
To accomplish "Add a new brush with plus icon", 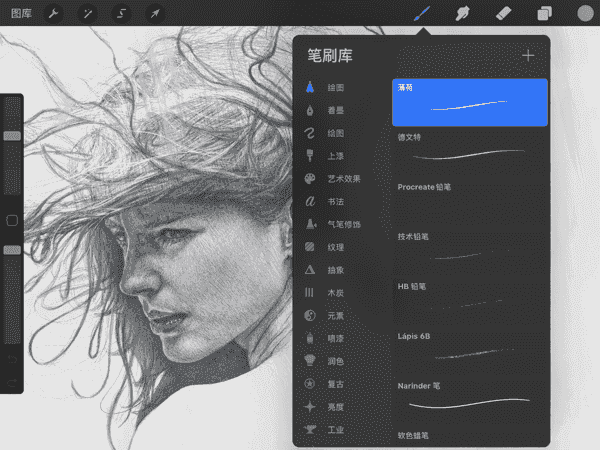I will (x=528, y=56).
